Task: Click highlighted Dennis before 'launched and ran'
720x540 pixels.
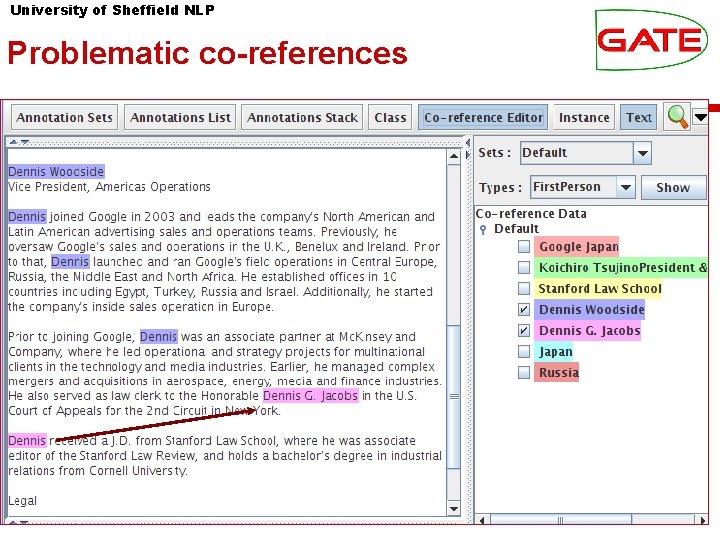Action: click(70, 261)
